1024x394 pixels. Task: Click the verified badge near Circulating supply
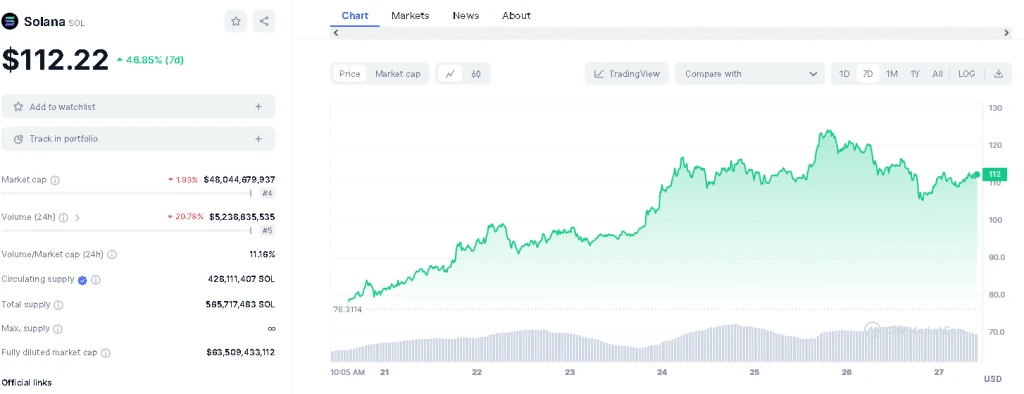[x=82, y=280]
